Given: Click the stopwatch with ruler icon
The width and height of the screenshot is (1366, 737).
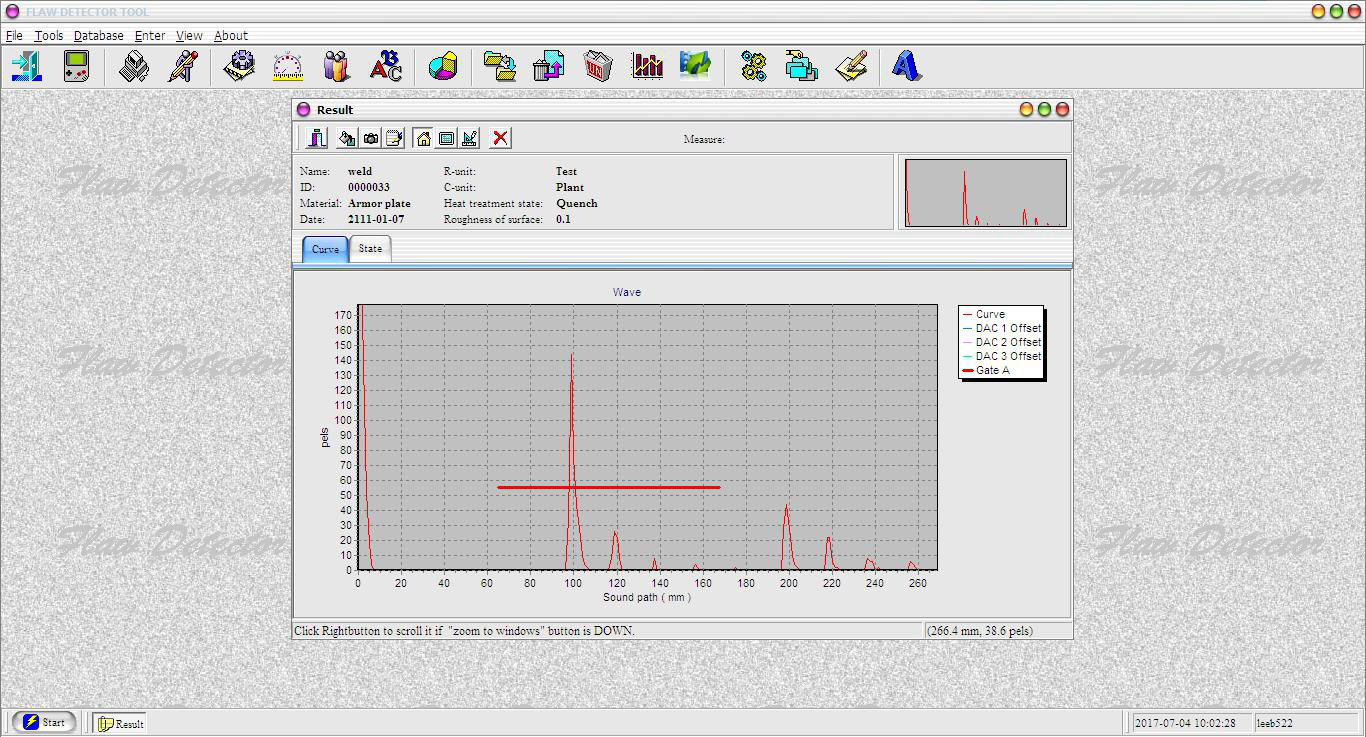Looking at the screenshot, I should (288, 67).
